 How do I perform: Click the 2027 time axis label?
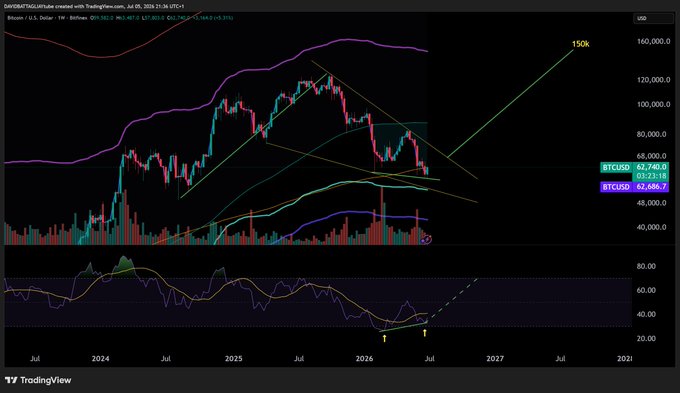[495, 359]
